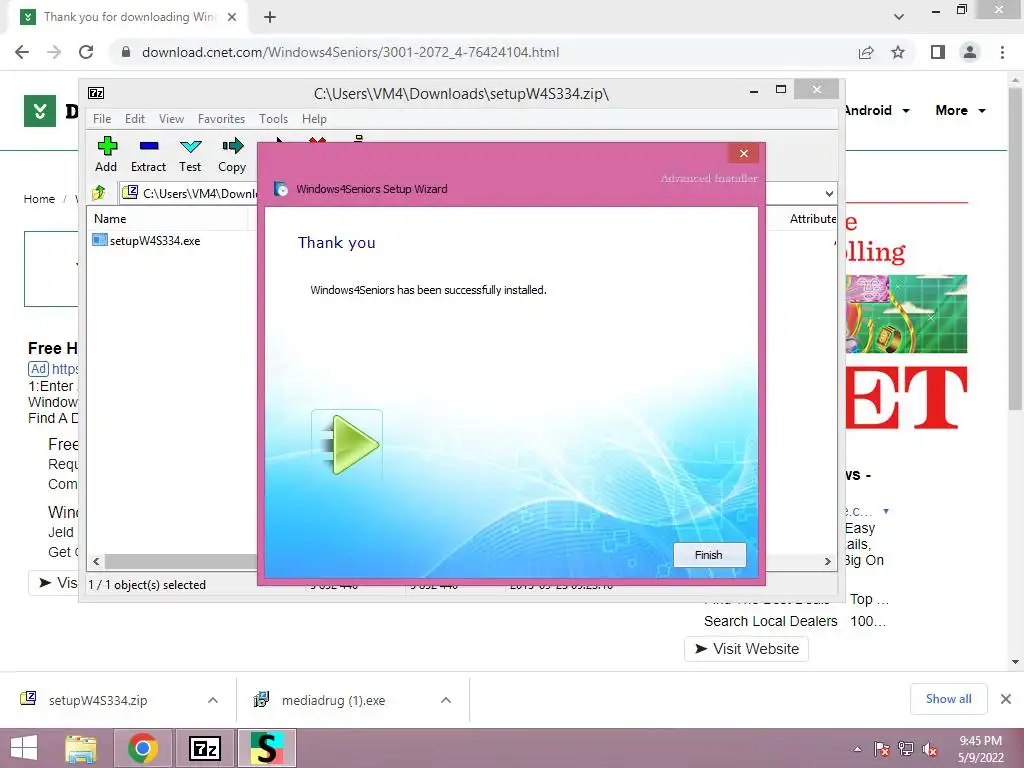Click the network tray icon

(906, 749)
